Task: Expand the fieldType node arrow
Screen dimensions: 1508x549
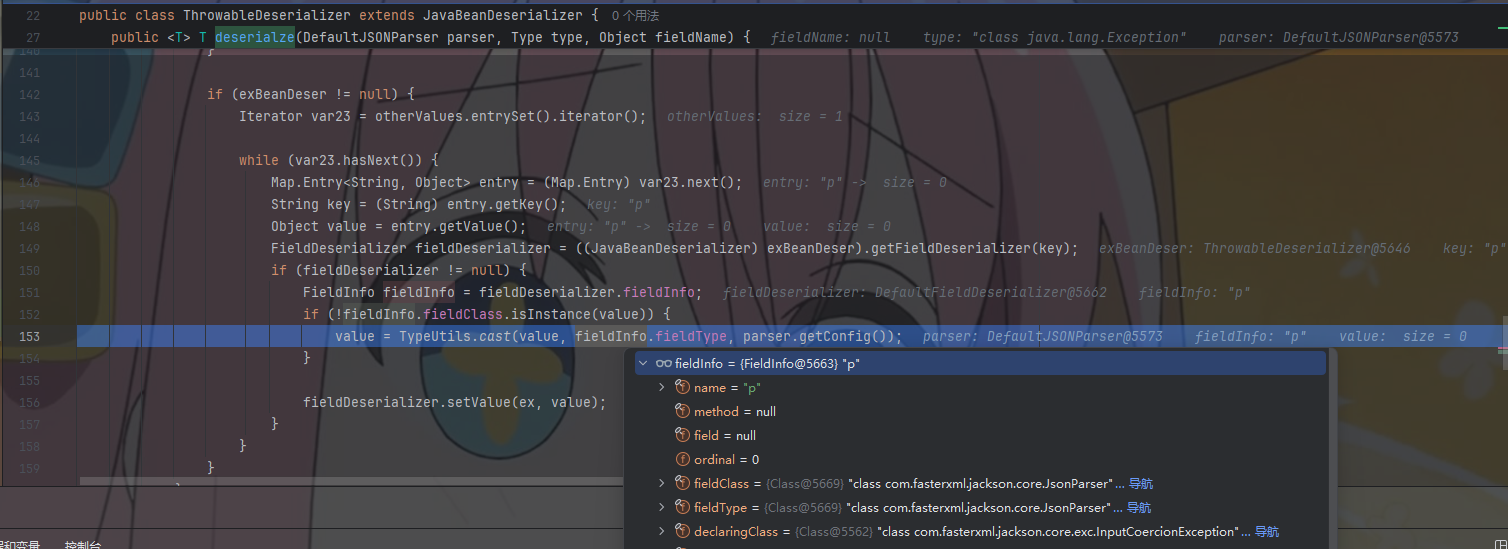Action: pos(662,508)
